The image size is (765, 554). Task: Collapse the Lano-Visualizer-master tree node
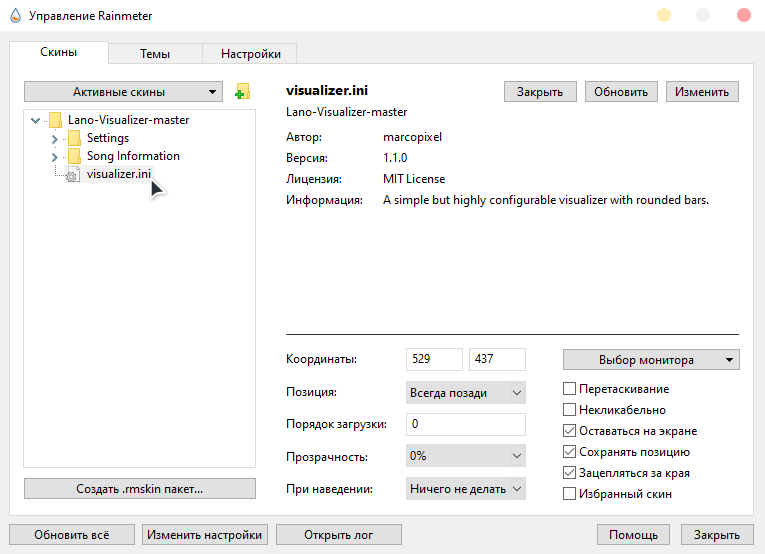[36, 120]
